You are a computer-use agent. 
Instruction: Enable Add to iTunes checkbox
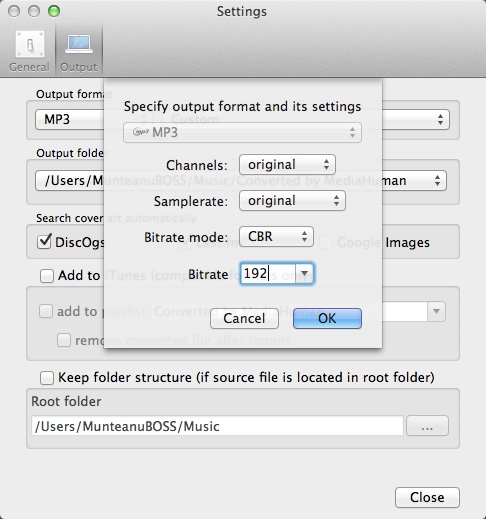pyautogui.click(x=47, y=276)
